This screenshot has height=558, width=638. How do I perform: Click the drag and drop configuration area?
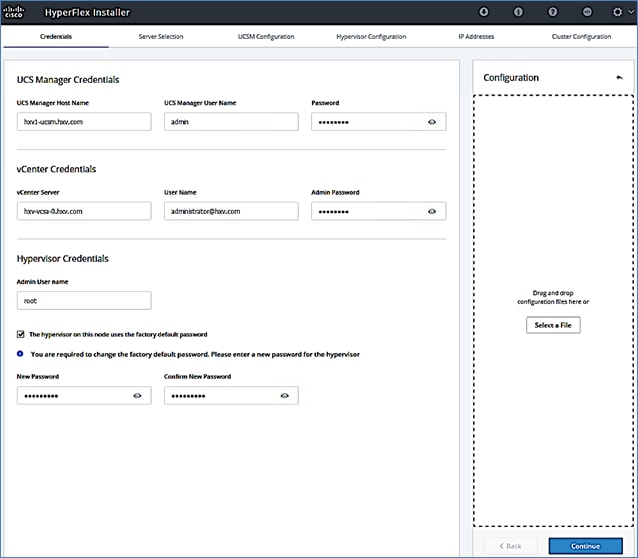tap(553, 311)
